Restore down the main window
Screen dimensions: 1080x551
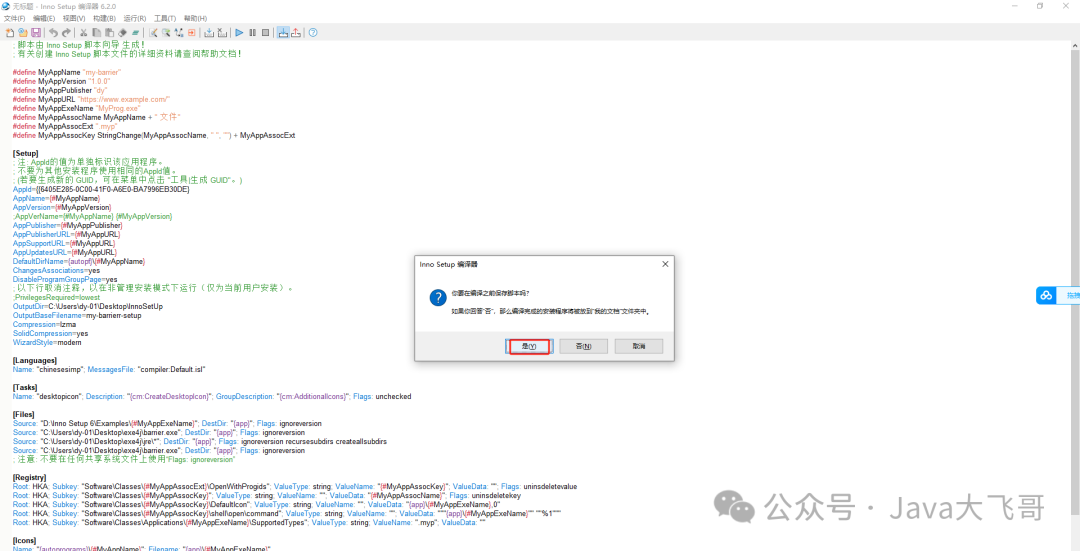click(1040, 6)
